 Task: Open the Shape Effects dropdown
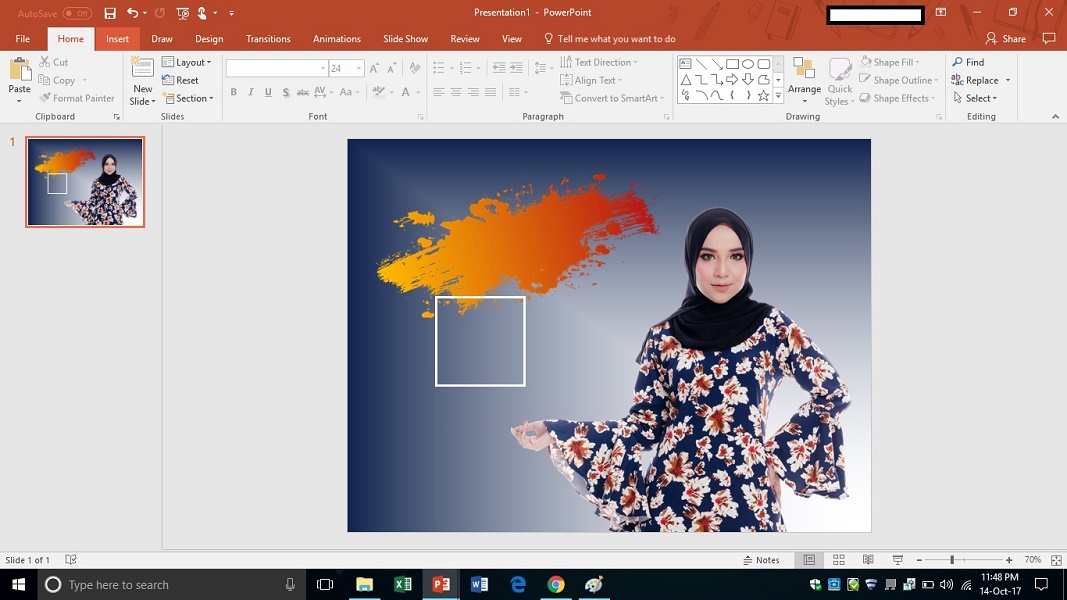tap(897, 98)
